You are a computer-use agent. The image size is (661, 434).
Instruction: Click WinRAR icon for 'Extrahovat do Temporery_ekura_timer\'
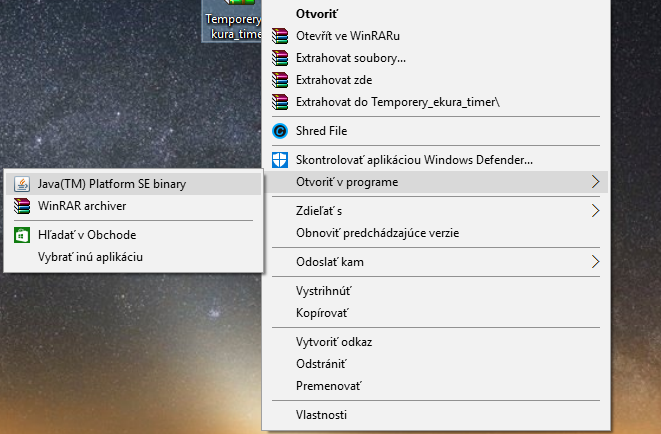click(279, 101)
